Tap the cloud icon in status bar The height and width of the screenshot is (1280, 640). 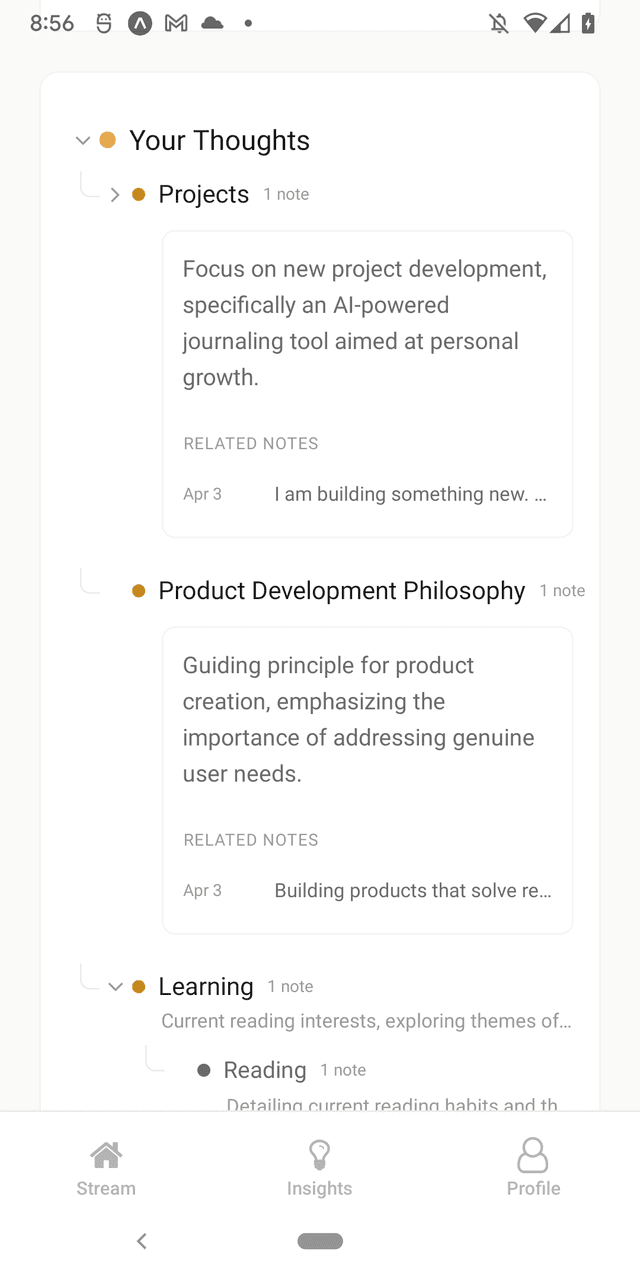point(212,23)
